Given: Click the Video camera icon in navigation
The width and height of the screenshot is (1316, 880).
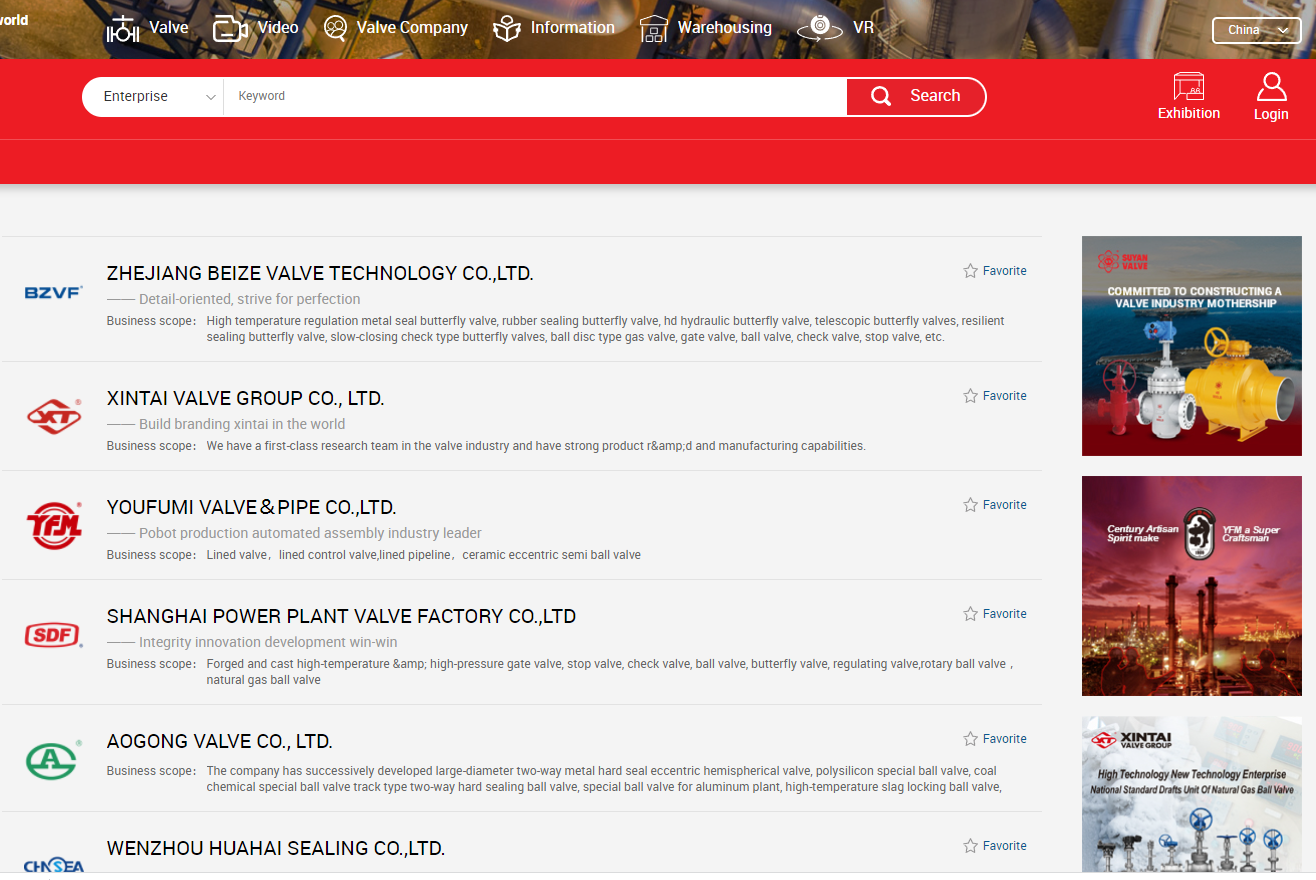Looking at the screenshot, I should pos(230,29).
